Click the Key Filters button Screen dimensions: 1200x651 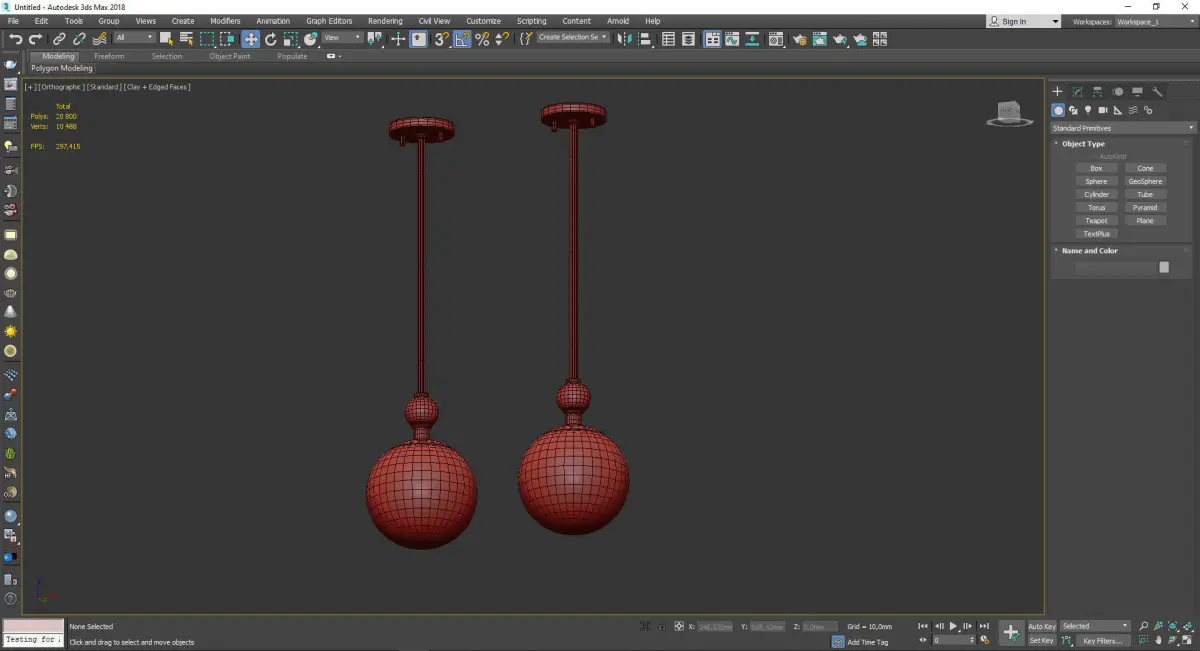click(x=1102, y=640)
